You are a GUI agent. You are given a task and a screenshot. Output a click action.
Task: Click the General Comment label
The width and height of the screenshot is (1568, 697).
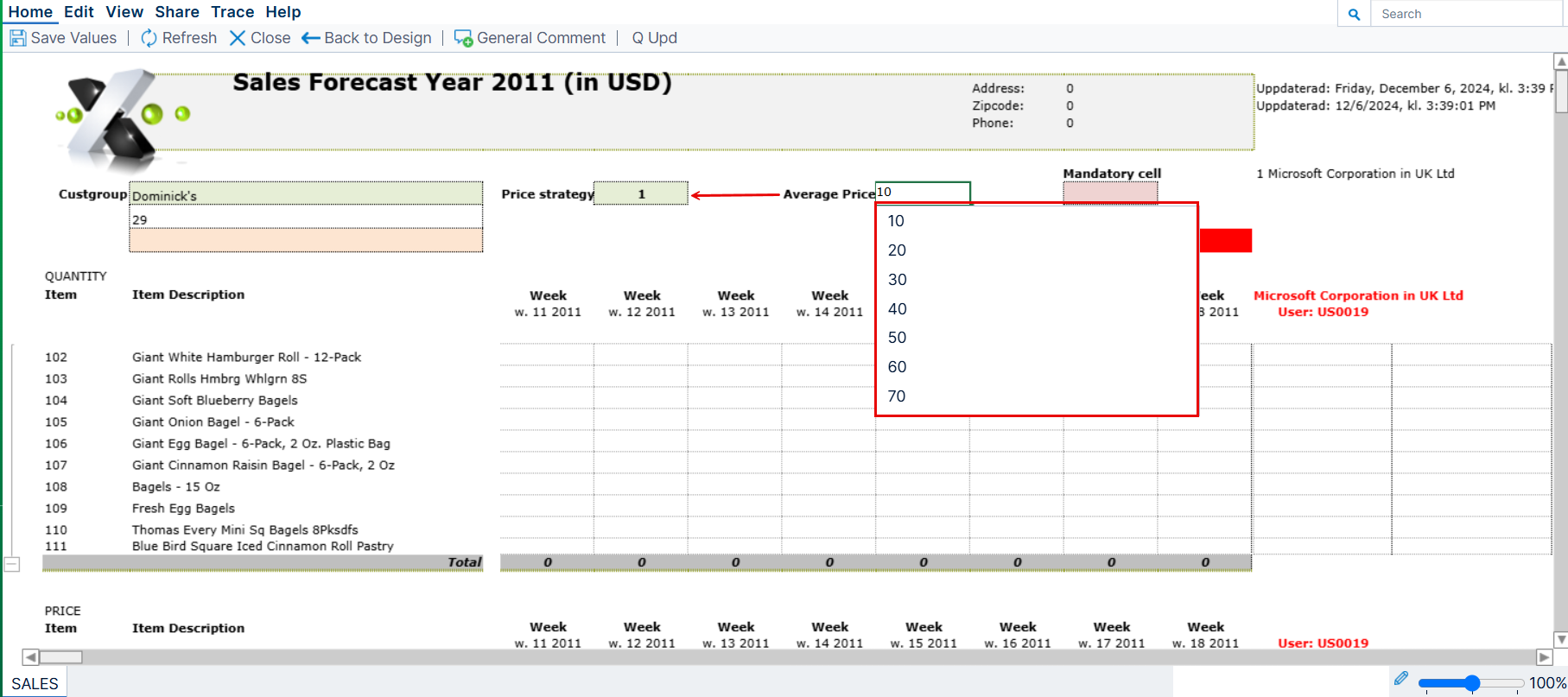541,38
